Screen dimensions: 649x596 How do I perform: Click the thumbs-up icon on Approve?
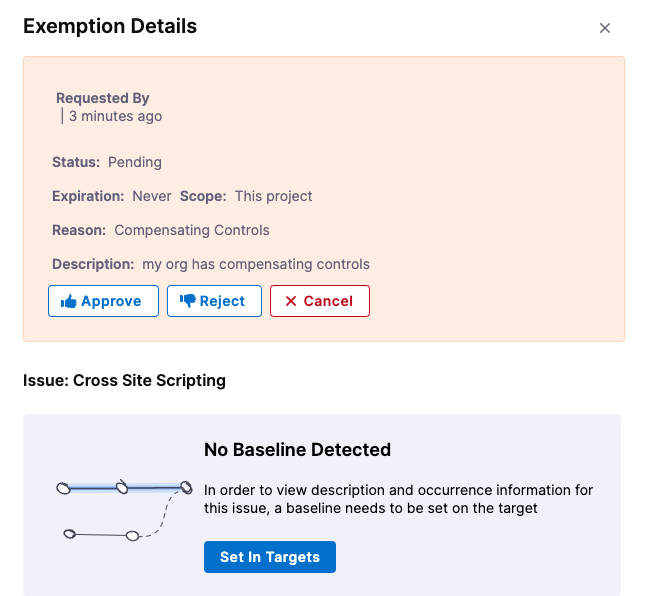point(69,301)
